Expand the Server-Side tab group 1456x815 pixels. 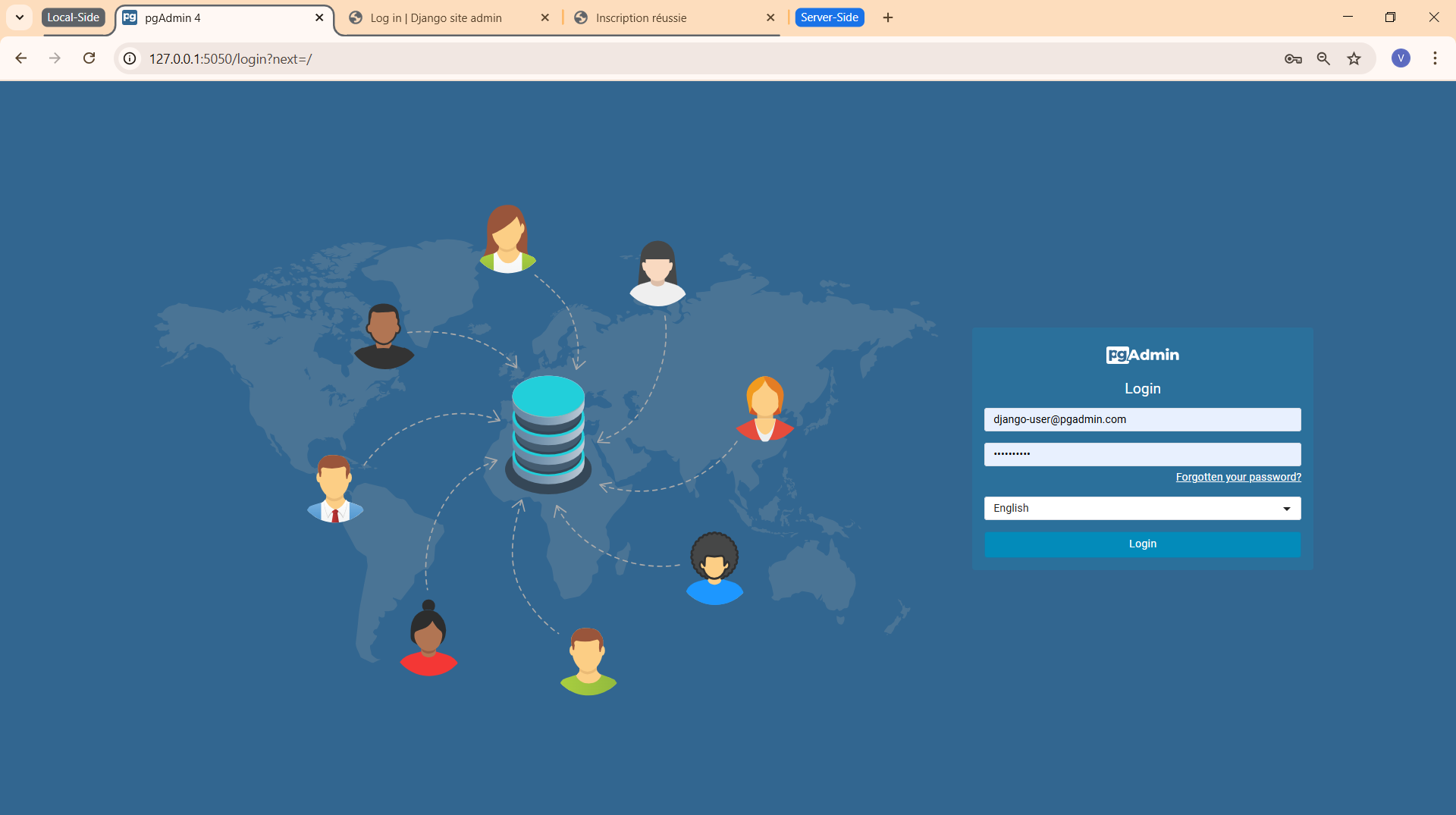pos(830,17)
